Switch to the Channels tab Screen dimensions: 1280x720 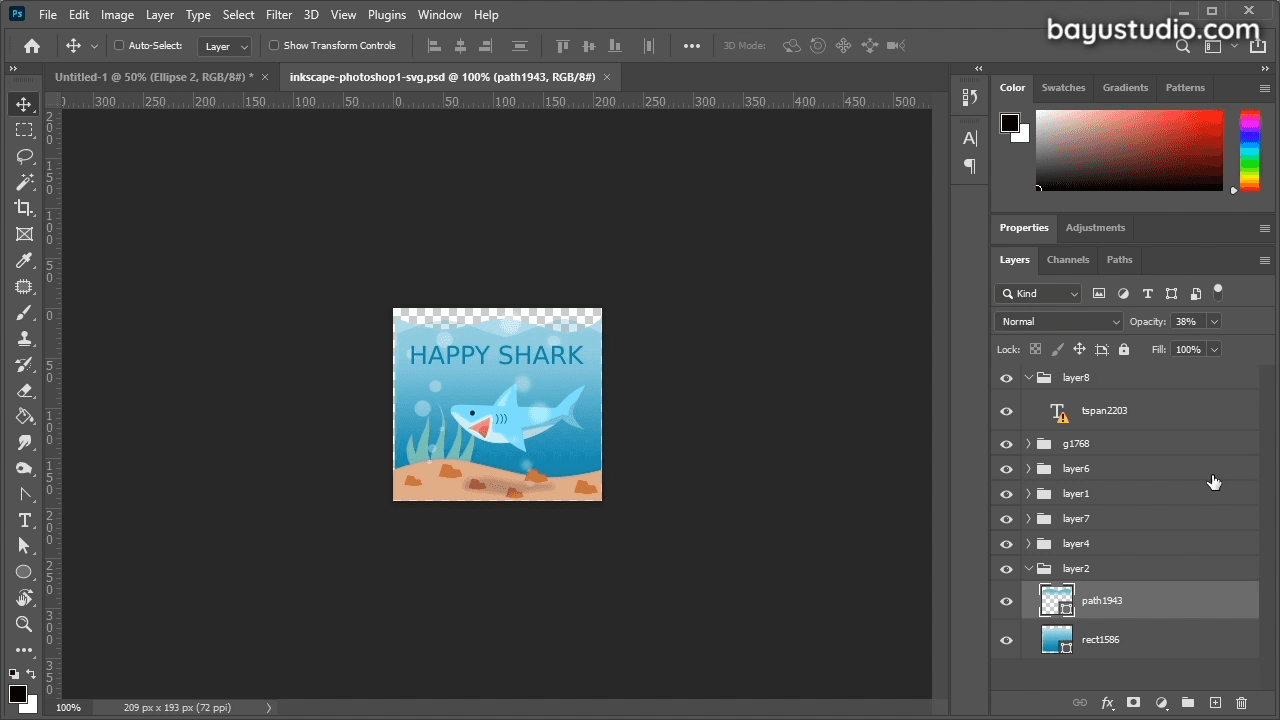coord(1067,259)
